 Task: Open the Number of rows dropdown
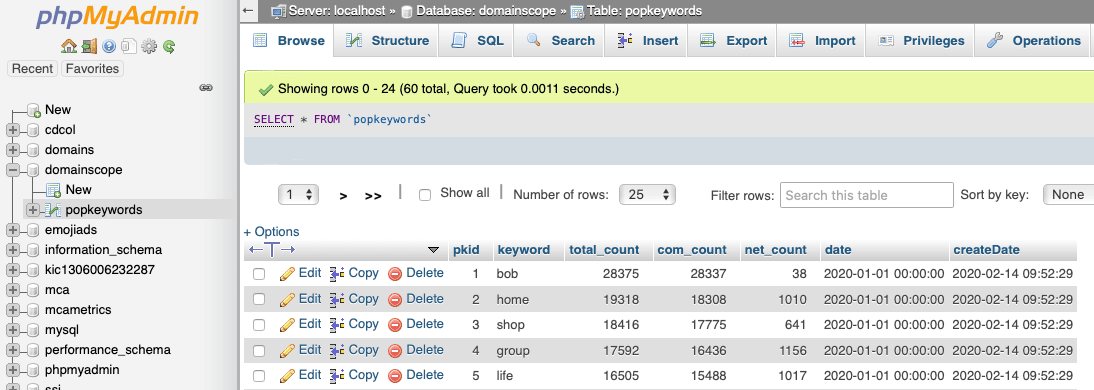coord(647,195)
